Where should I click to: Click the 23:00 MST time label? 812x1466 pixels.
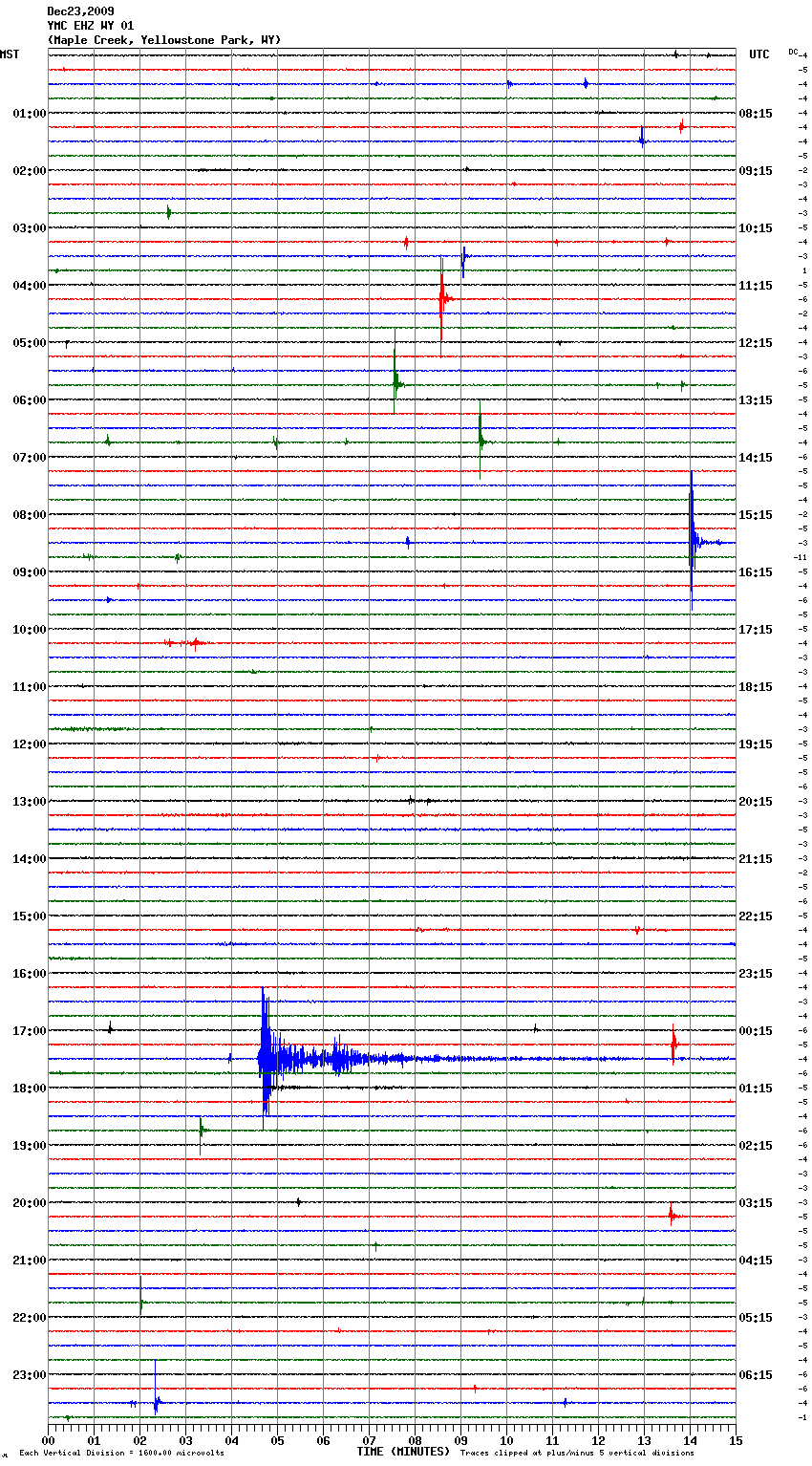(30, 1375)
